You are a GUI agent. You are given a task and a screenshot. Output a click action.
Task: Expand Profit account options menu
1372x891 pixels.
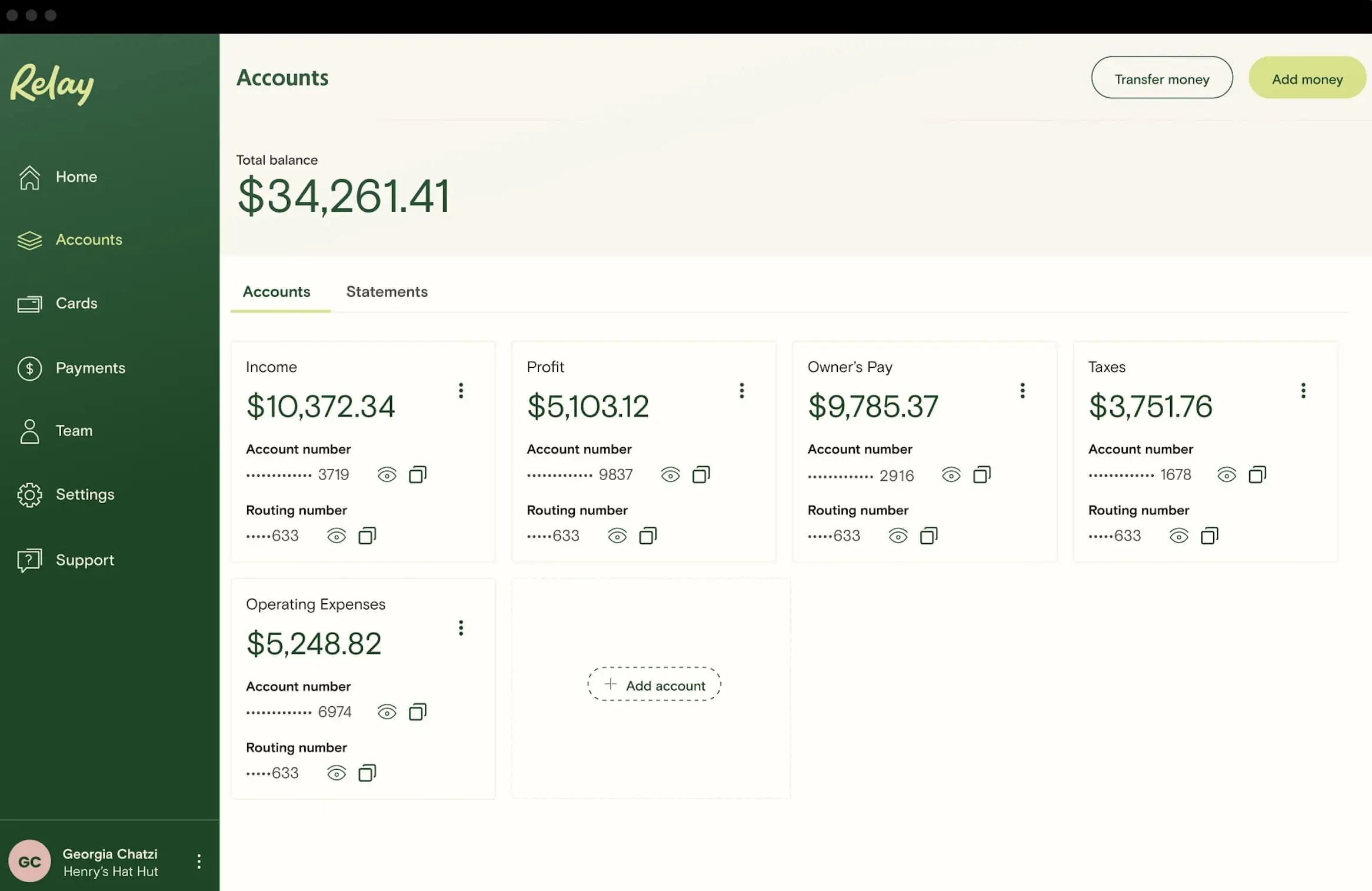click(742, 390)
